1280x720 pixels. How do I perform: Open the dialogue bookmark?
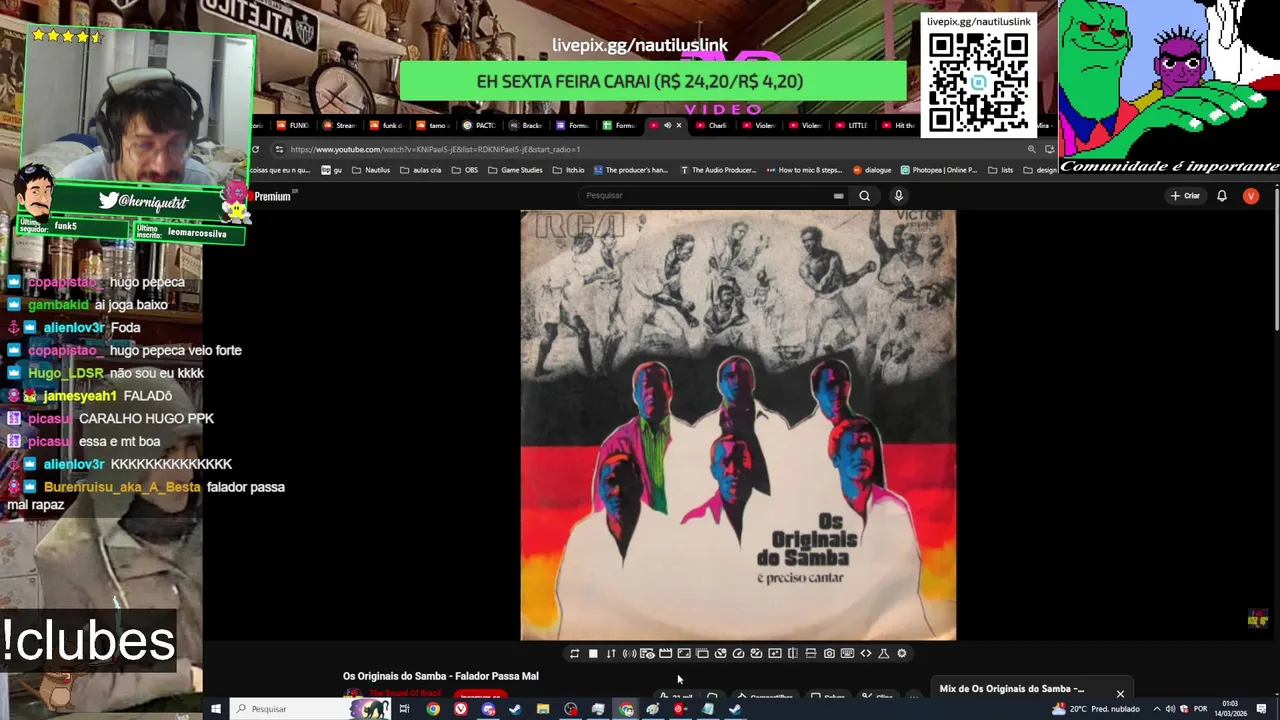tap(871, 170)
